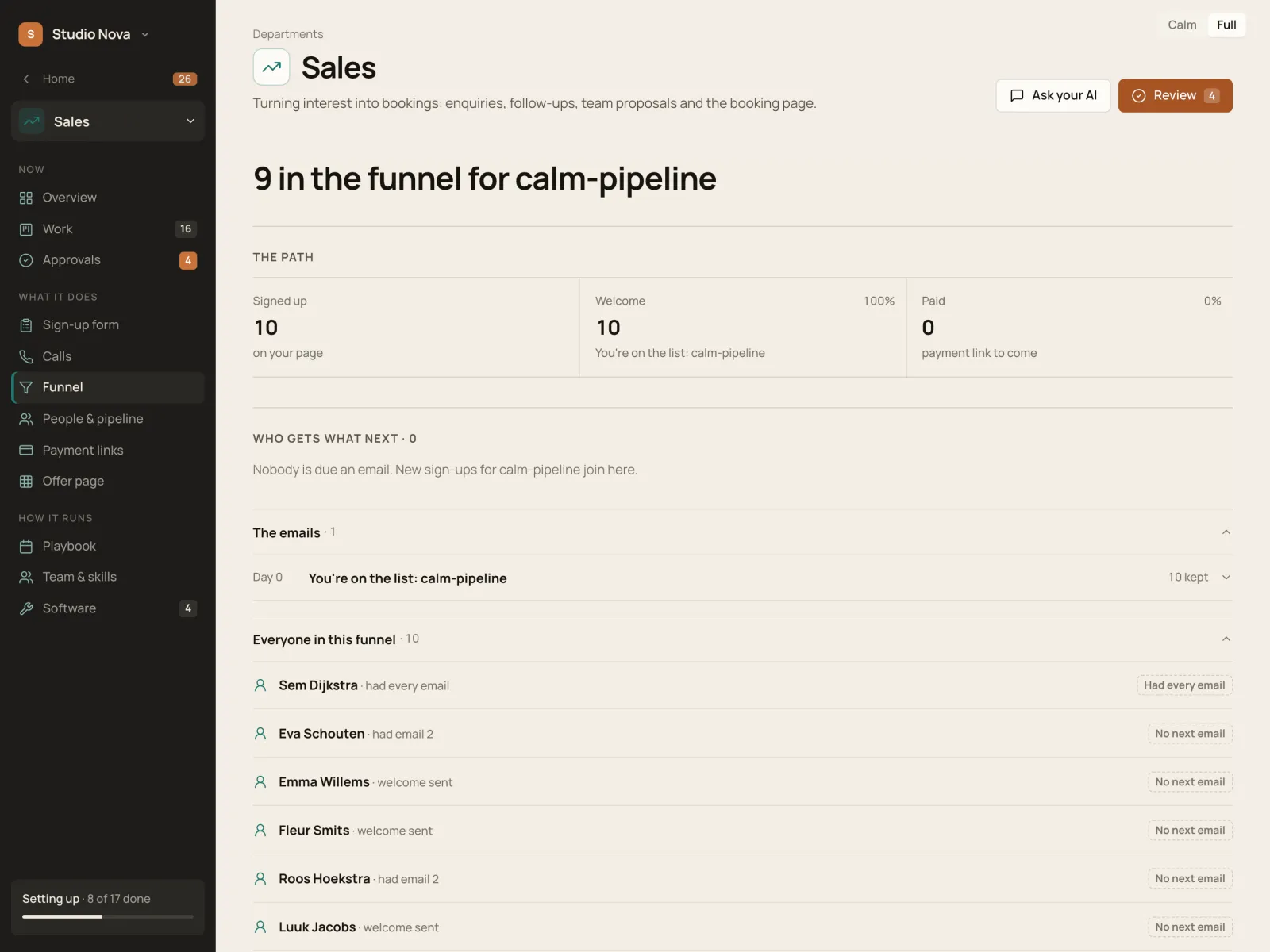Viewport: 1270px width, 952px height.
Task: Click the Work board icon
Action: [26, 229]
